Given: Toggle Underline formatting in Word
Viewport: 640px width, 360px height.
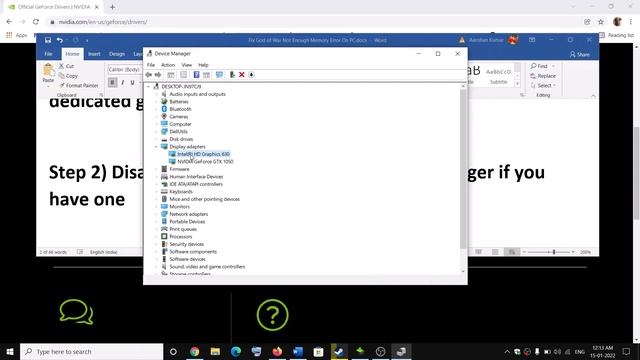Looking at the screenshot, I should [132, 82].
